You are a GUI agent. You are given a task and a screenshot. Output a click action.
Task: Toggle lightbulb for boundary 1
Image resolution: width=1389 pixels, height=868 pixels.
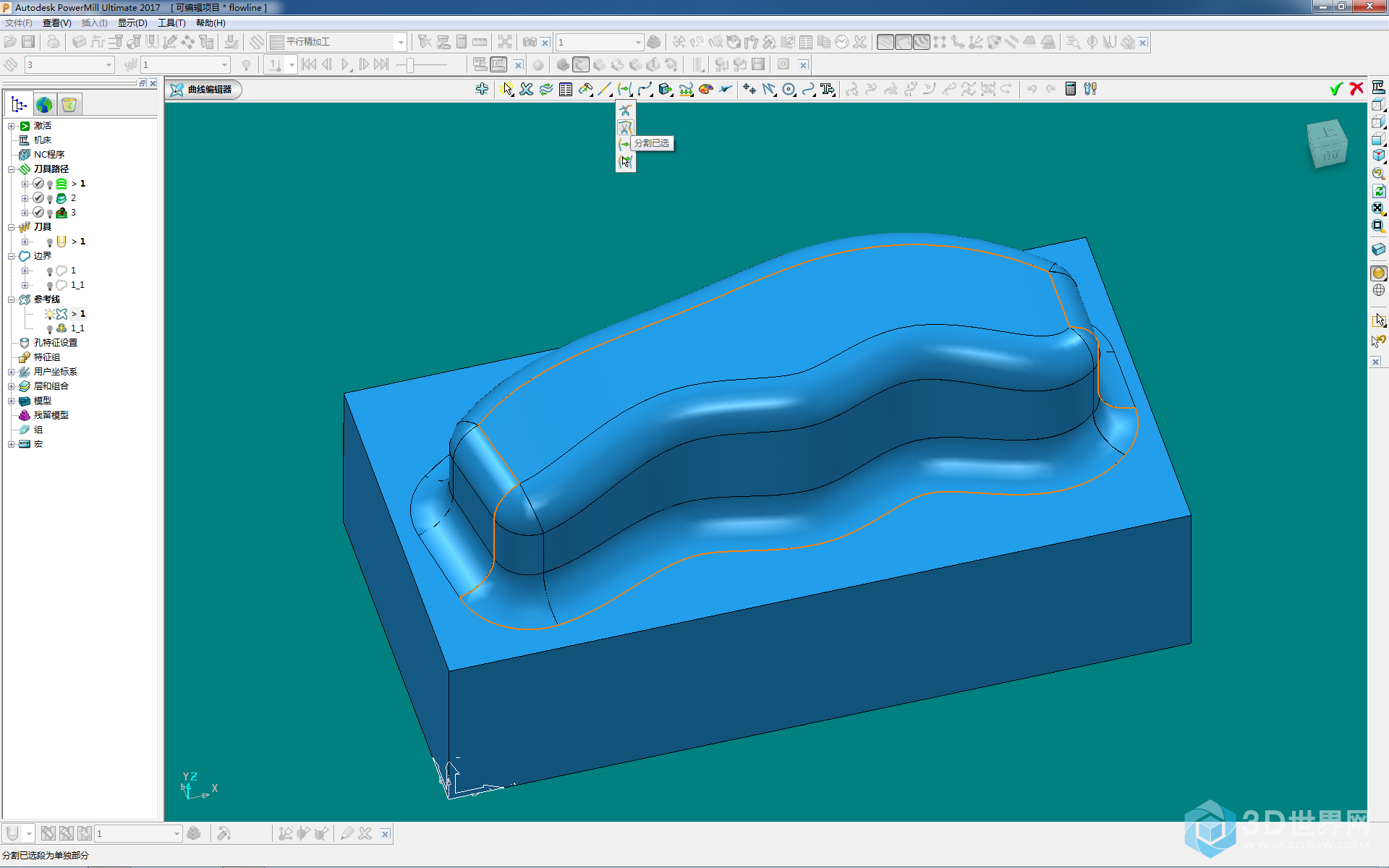(50, 271)
